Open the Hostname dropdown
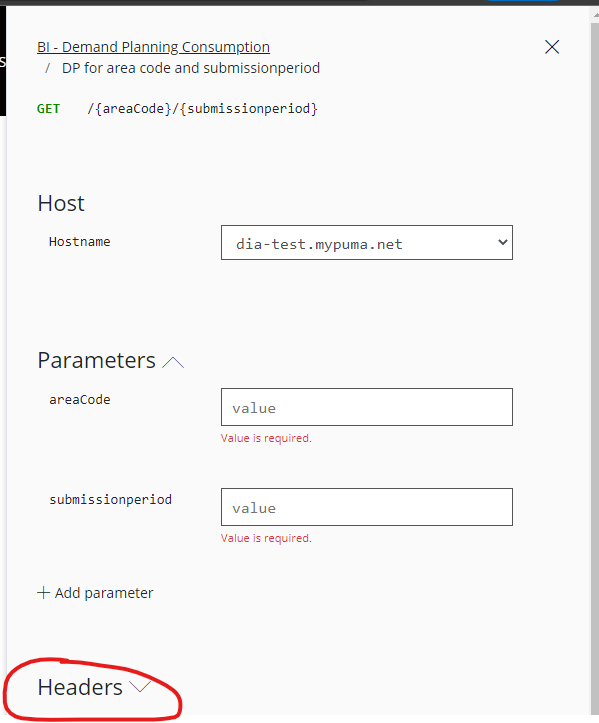The height and width of the screenshot is (723, 599). [367, 243]
